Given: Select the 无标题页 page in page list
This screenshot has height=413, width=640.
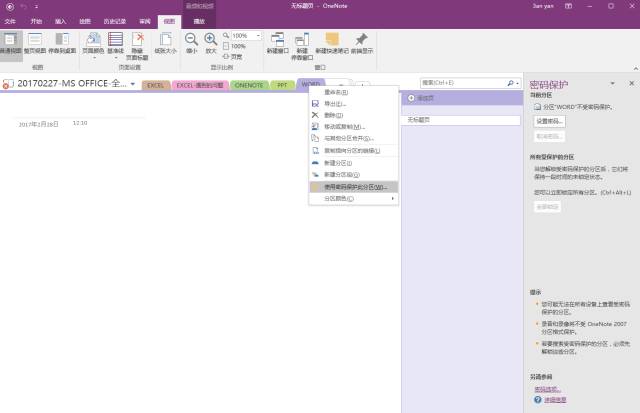Looking at the screenshot, I should 461,120.
